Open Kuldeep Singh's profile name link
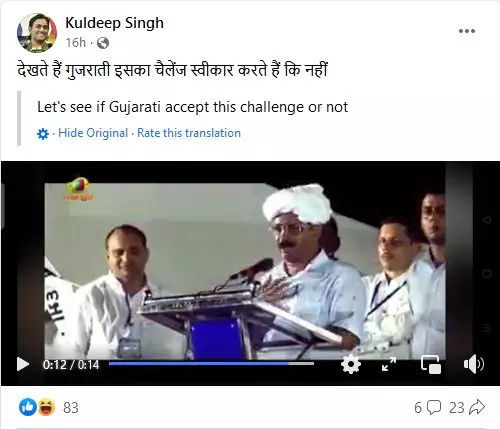This screenshot has width=500, height=429. coord(114,23)
